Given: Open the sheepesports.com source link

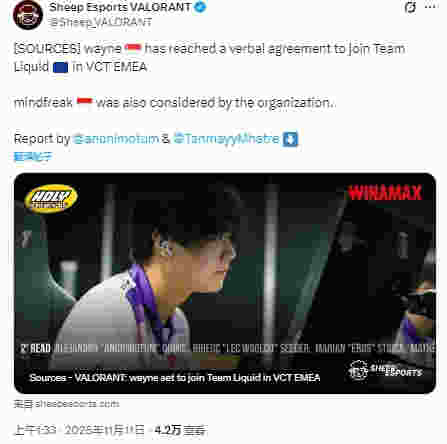Looking at the screenshot, I should point(66,404).
